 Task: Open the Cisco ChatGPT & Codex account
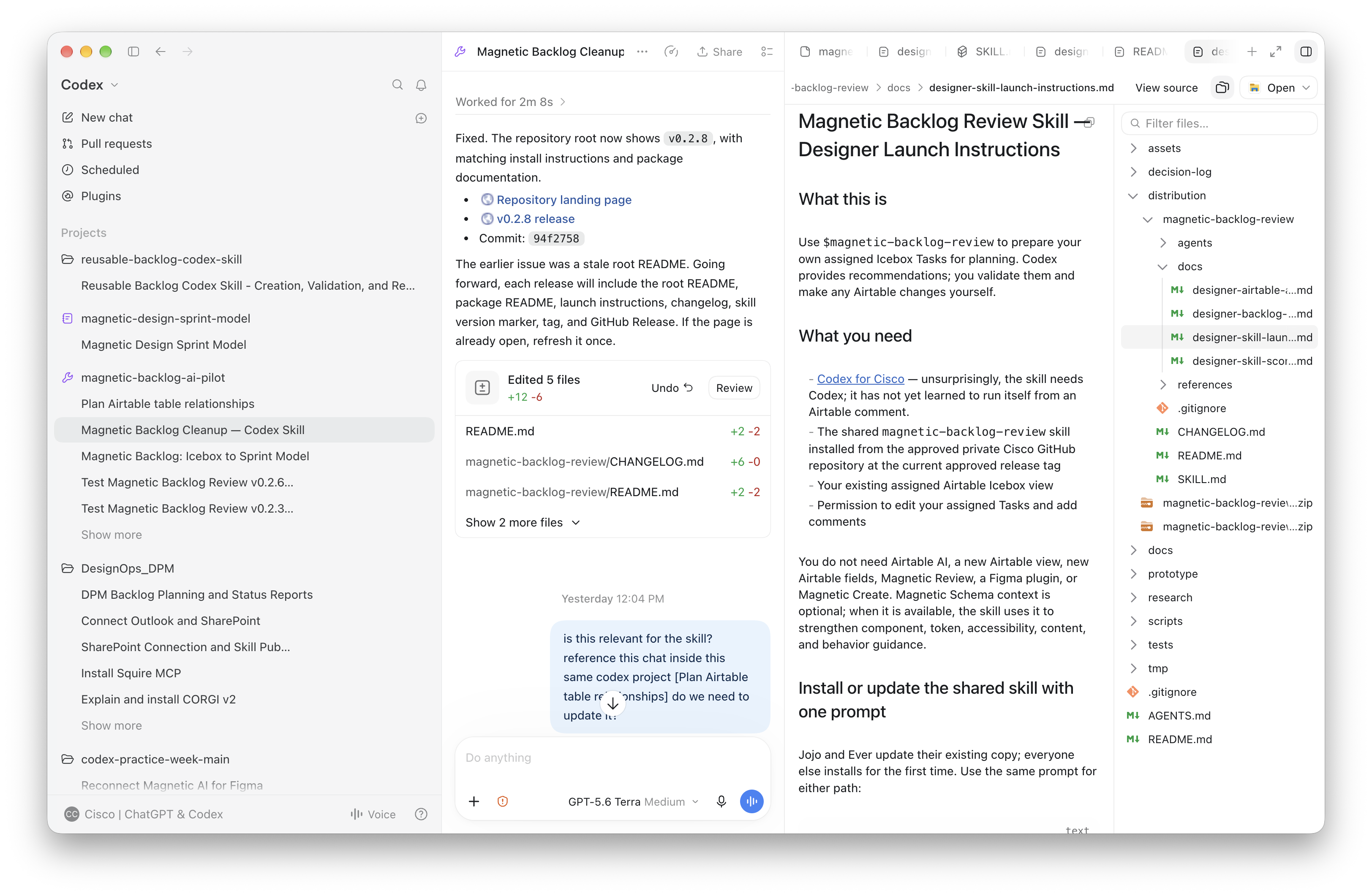click(144, 814)
